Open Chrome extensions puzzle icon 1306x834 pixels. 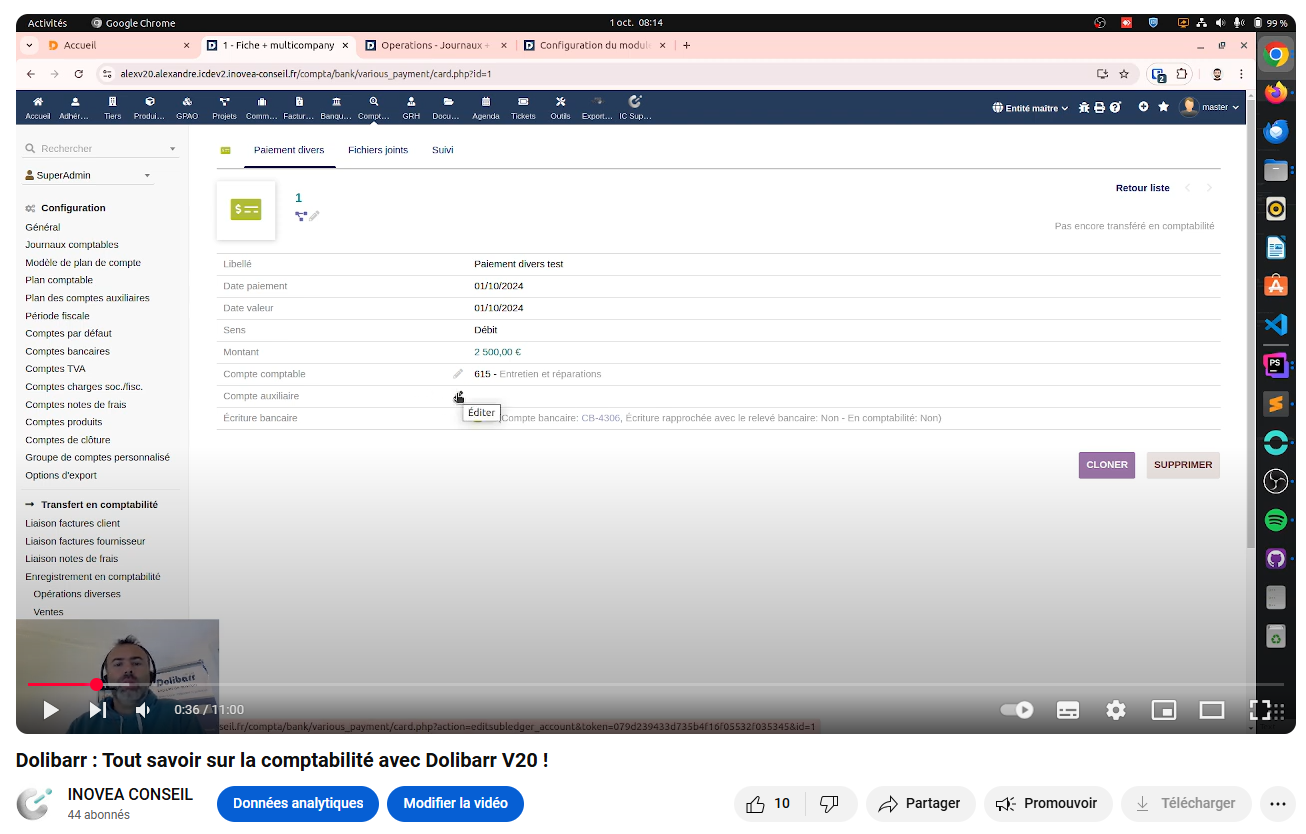1183,74
